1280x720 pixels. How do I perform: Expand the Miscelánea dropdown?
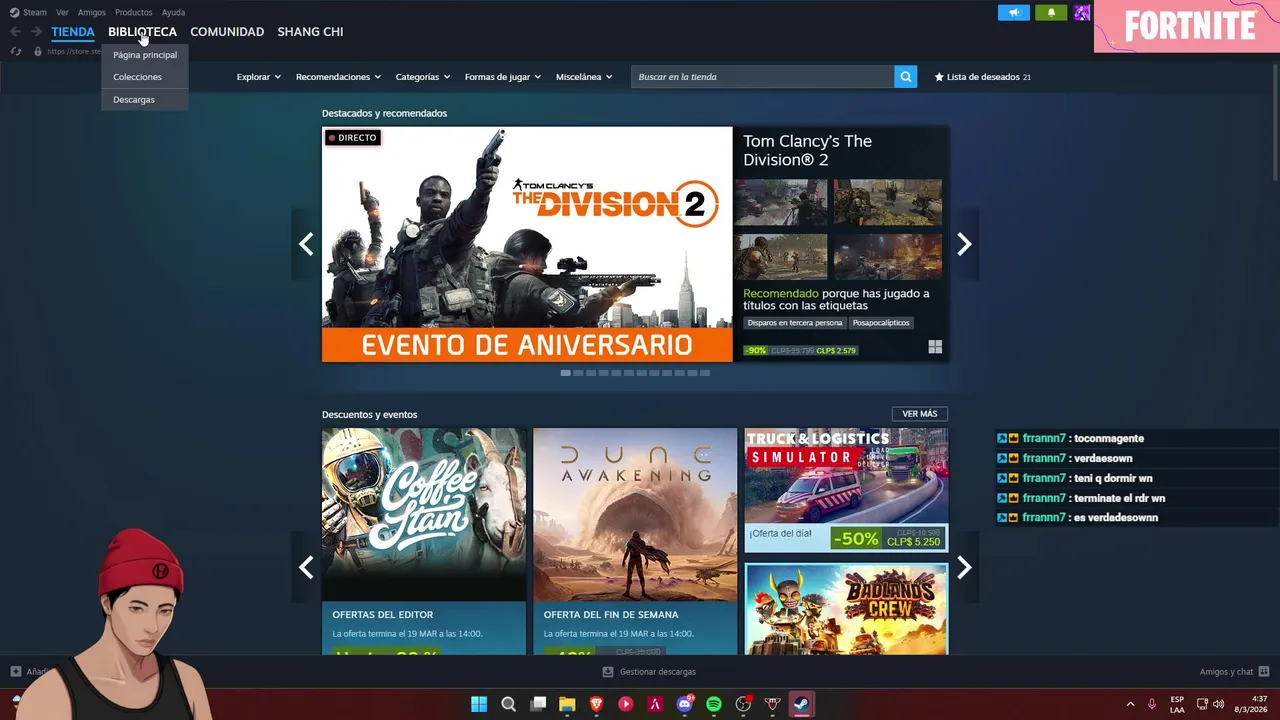(584, 77)
